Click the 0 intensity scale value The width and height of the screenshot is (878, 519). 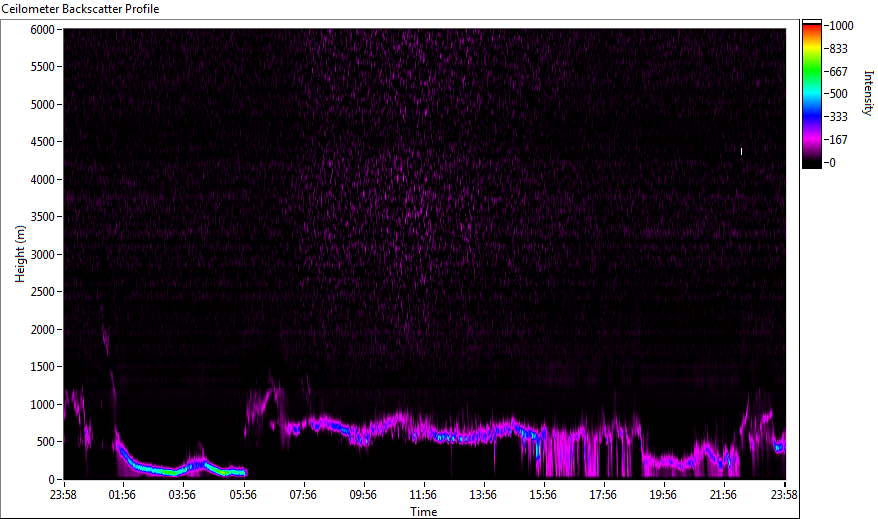833,163
